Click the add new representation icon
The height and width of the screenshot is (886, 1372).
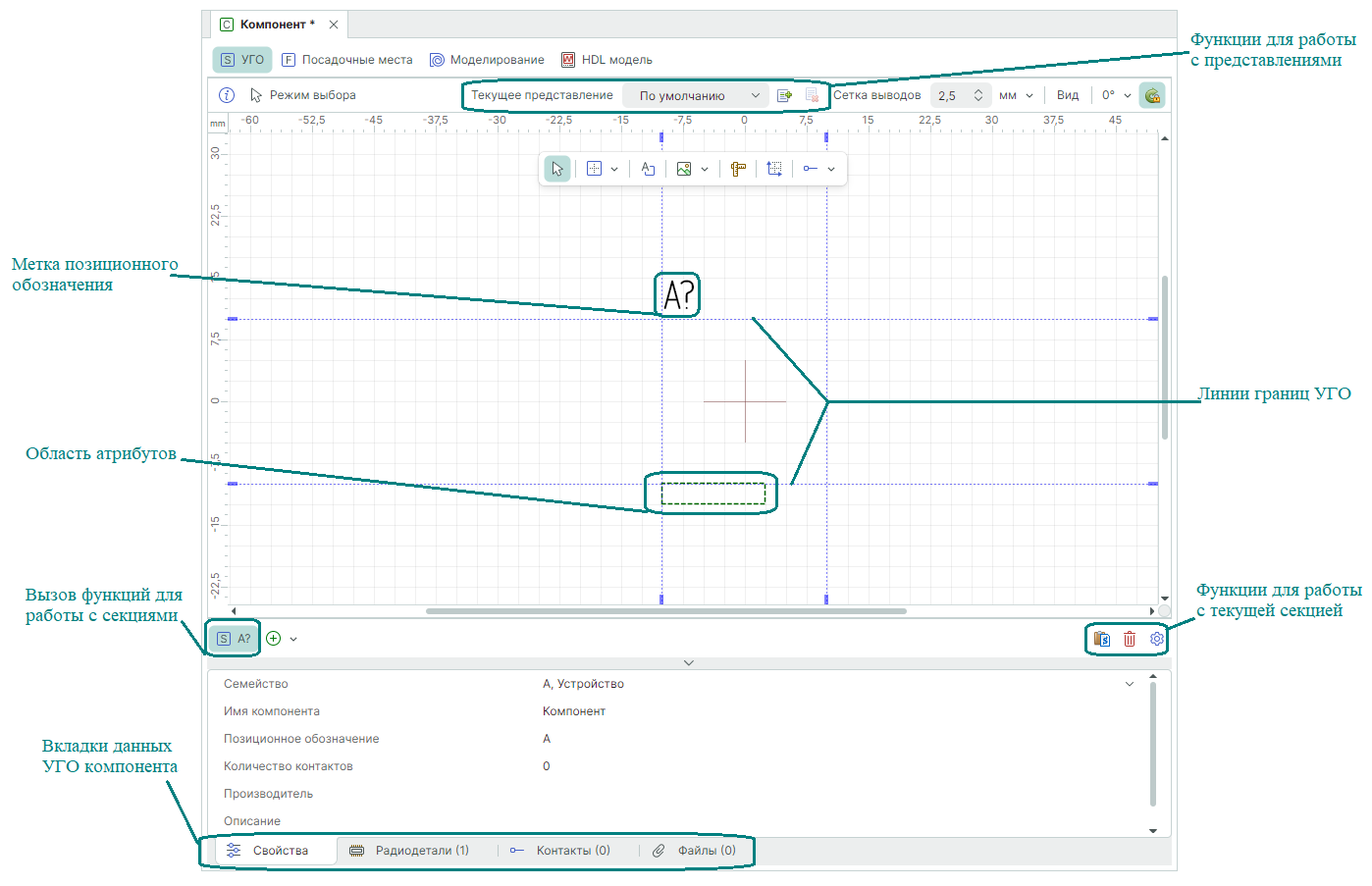click(x=784, y=95)
